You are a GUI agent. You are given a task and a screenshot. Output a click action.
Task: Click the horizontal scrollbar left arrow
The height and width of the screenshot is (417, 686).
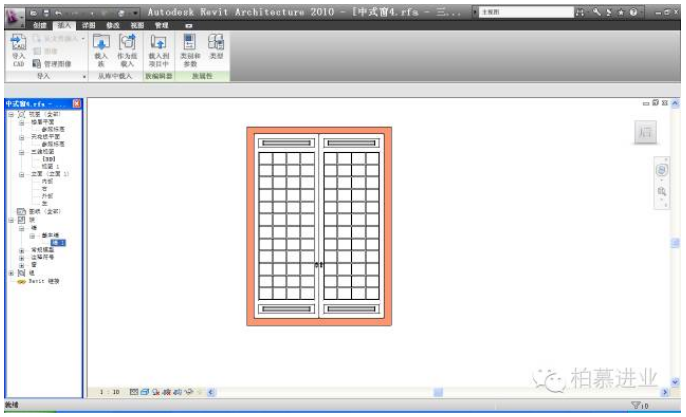(x=211, y=392)
